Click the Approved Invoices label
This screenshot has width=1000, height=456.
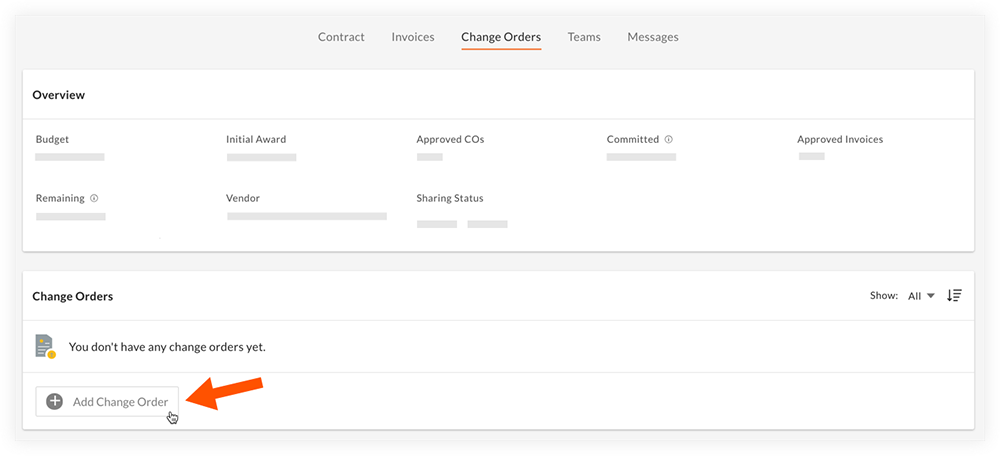click(x=840, y=139)
